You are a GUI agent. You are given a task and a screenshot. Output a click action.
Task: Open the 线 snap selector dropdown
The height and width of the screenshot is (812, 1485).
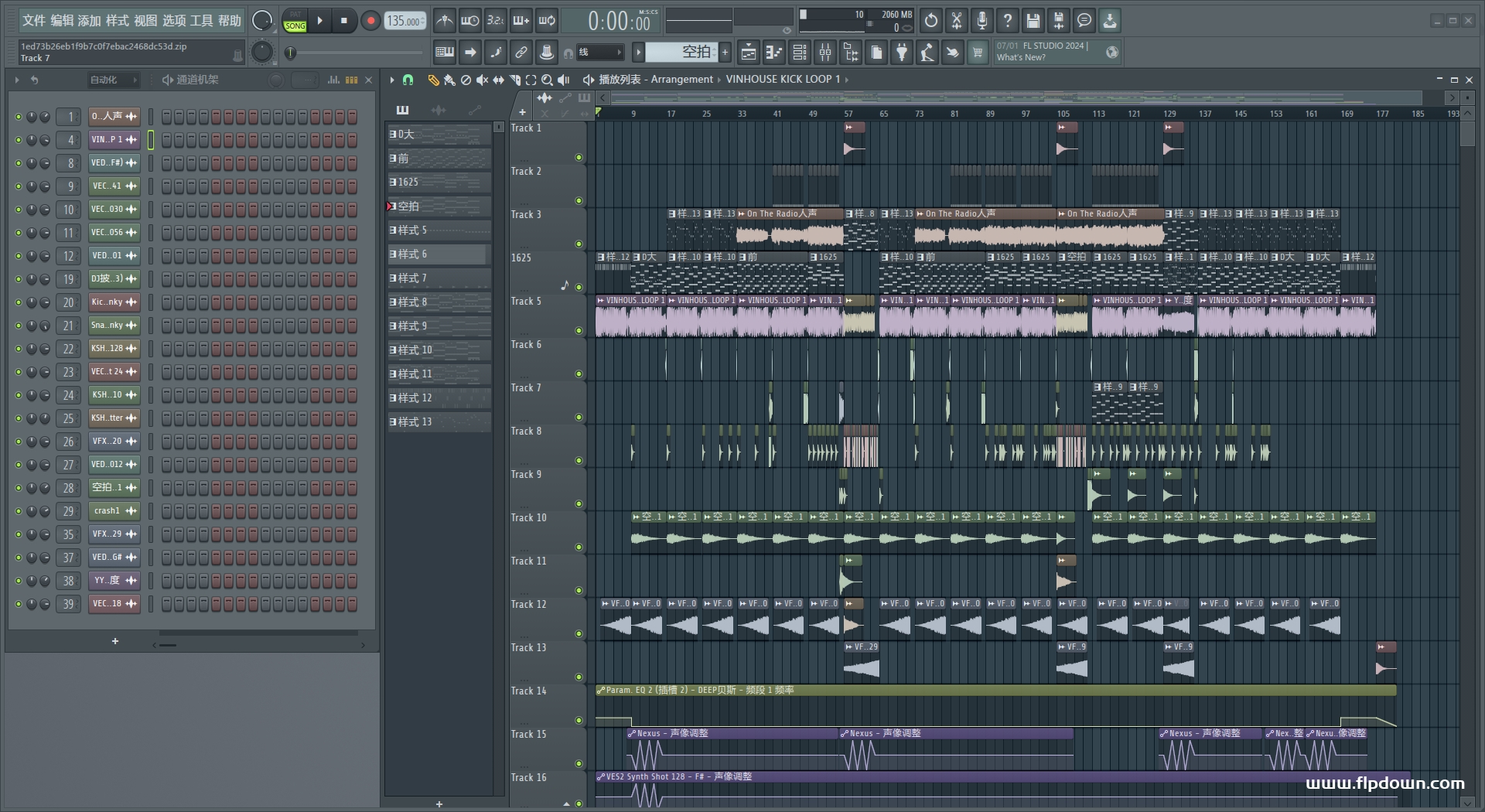coord(599,52)
